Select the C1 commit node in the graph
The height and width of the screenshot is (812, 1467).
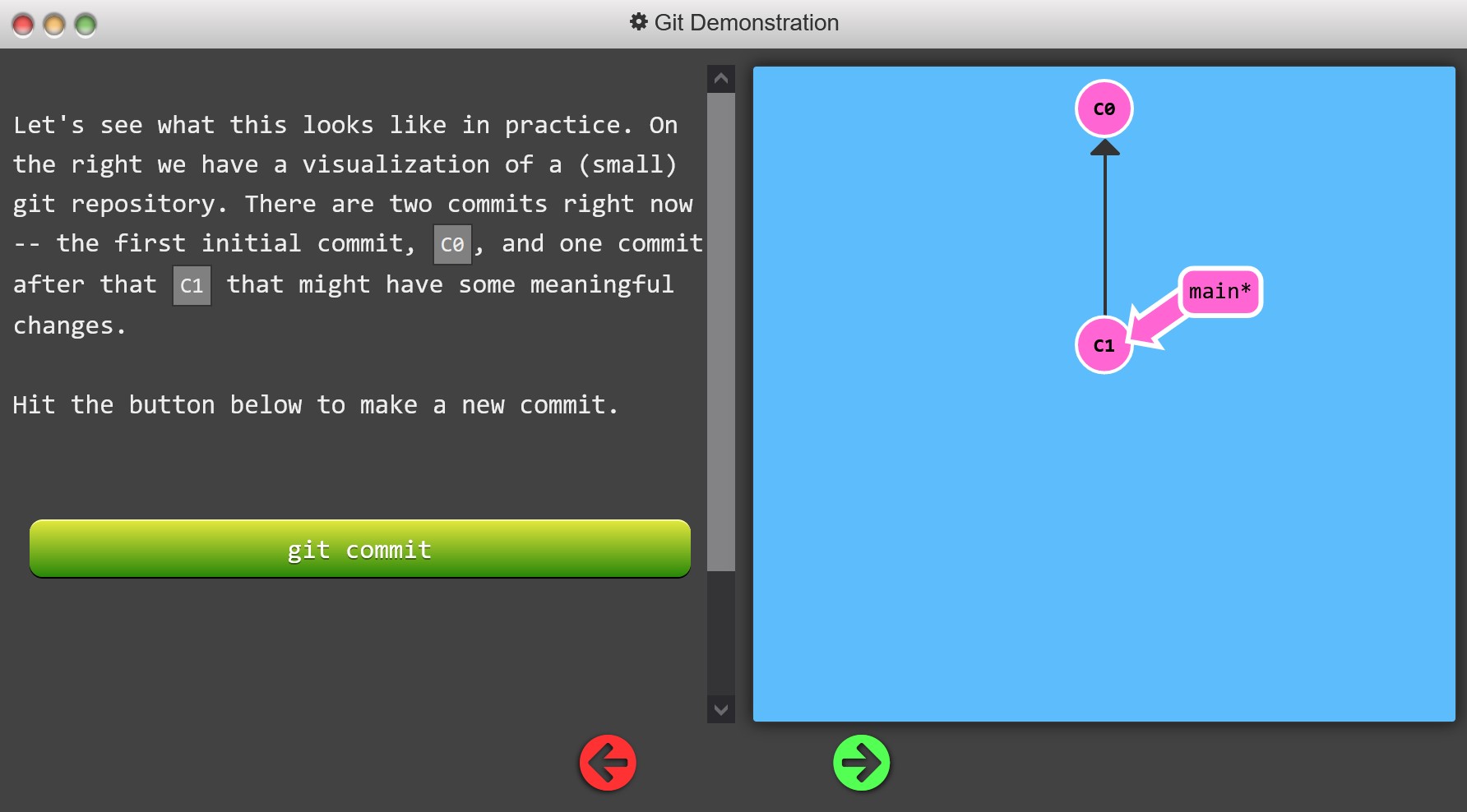click(x=1104, y=345)
